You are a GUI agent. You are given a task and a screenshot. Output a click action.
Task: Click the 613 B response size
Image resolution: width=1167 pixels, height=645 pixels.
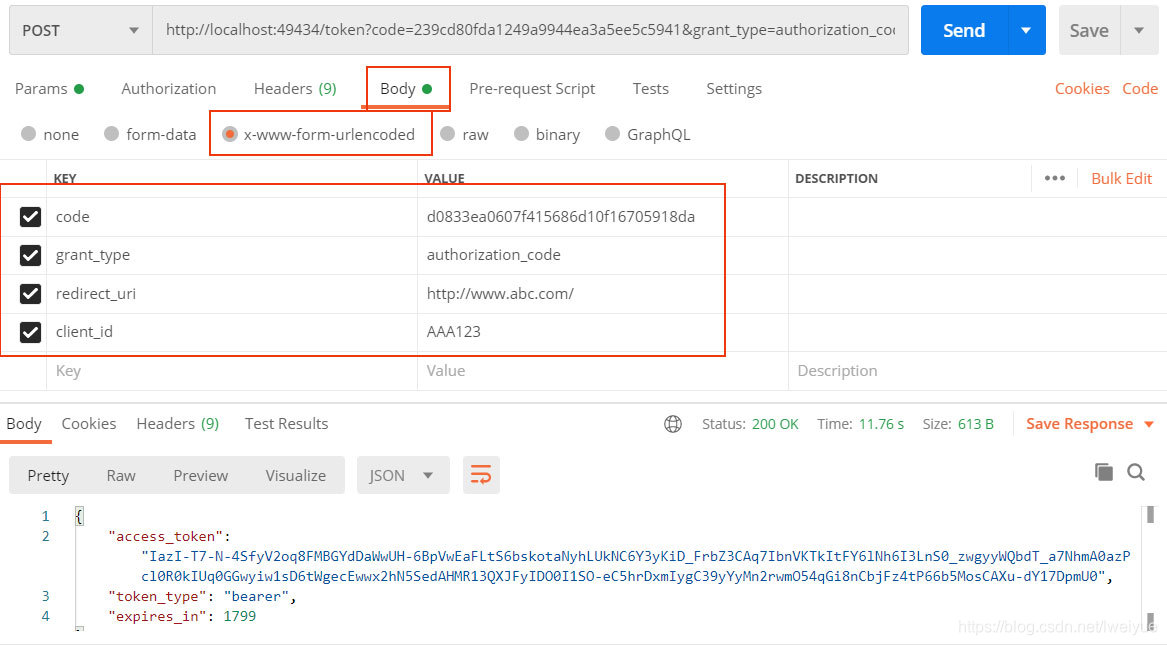(976, 424)
